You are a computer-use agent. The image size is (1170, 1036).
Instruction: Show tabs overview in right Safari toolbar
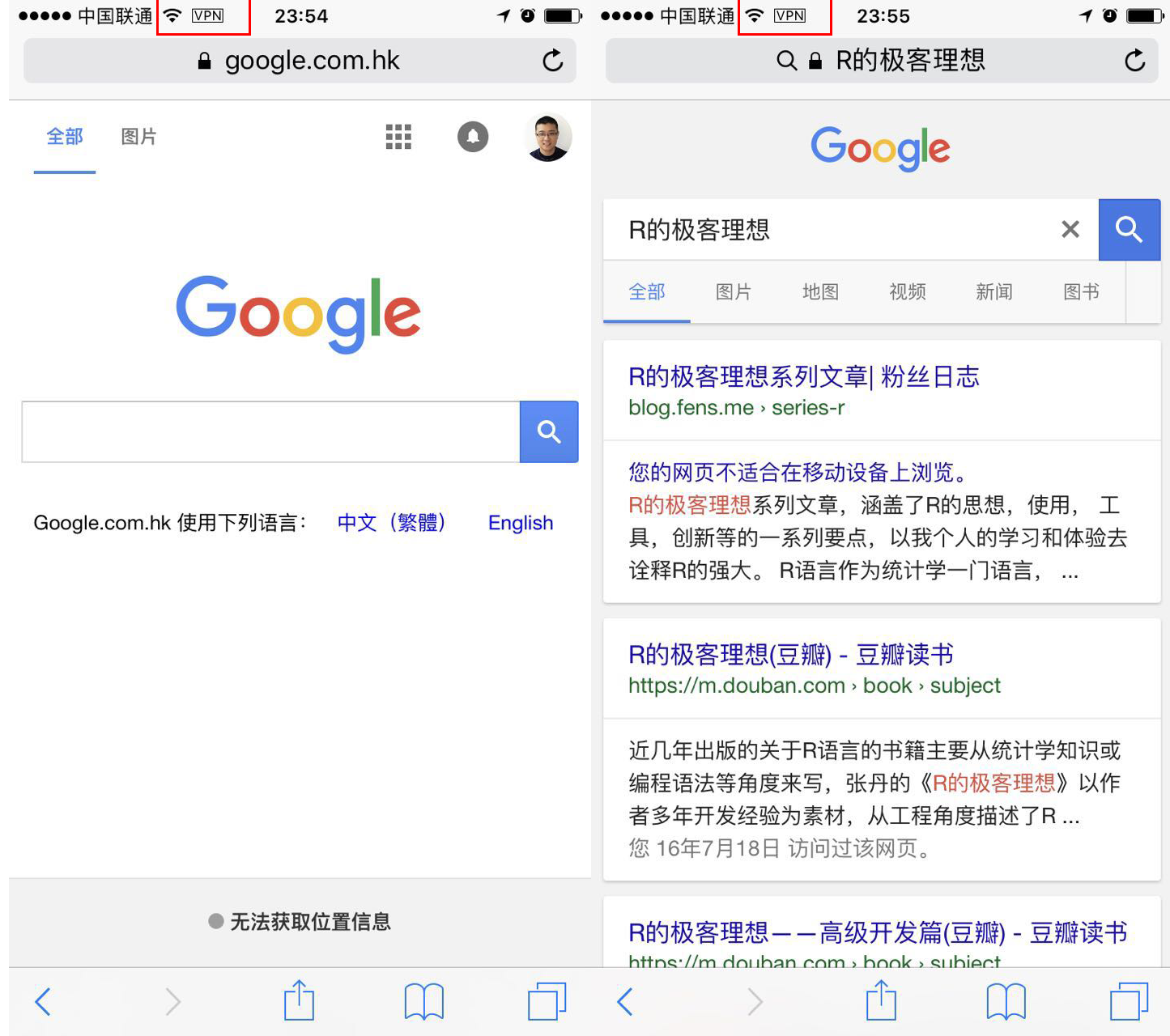click(1130, 1002)
